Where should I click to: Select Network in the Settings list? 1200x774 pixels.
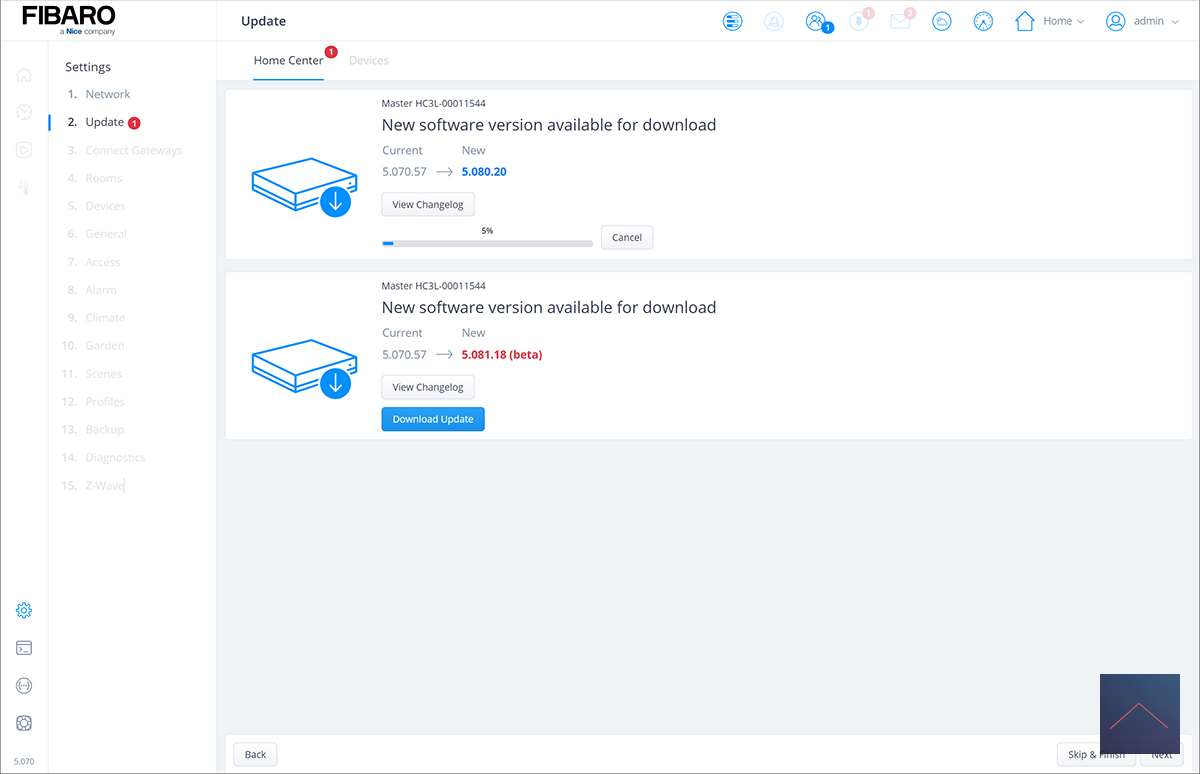pos(107,94)
